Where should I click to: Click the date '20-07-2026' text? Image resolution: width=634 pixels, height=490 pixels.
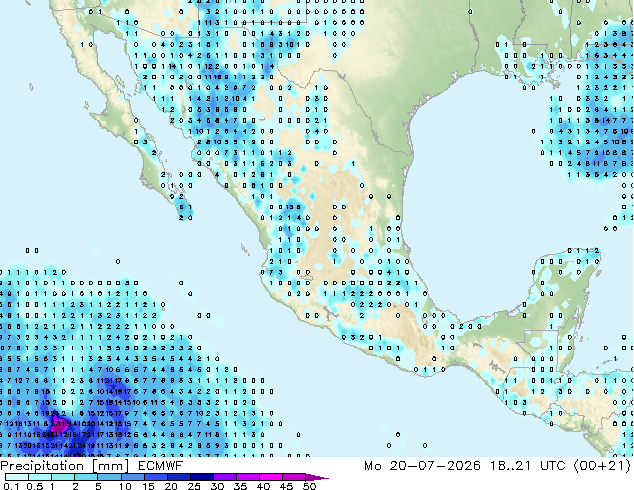435,466
